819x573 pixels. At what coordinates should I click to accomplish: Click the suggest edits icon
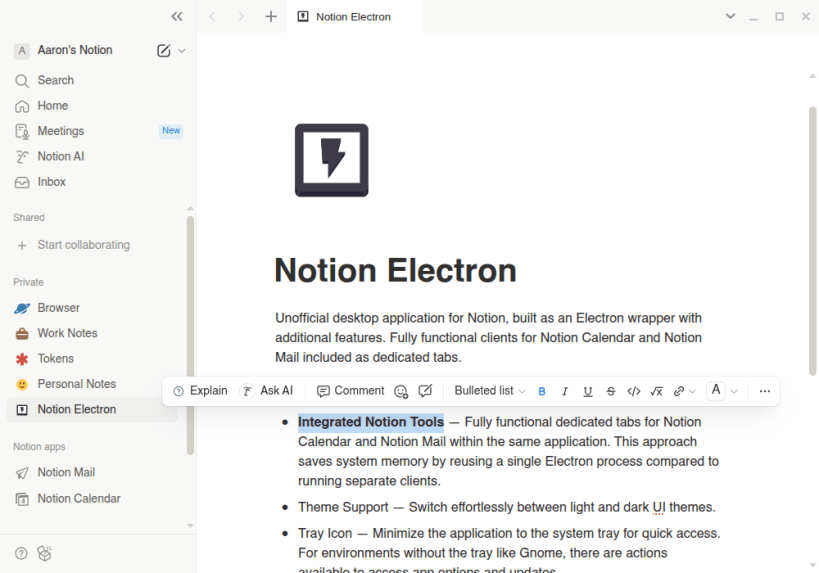[425, 391]
